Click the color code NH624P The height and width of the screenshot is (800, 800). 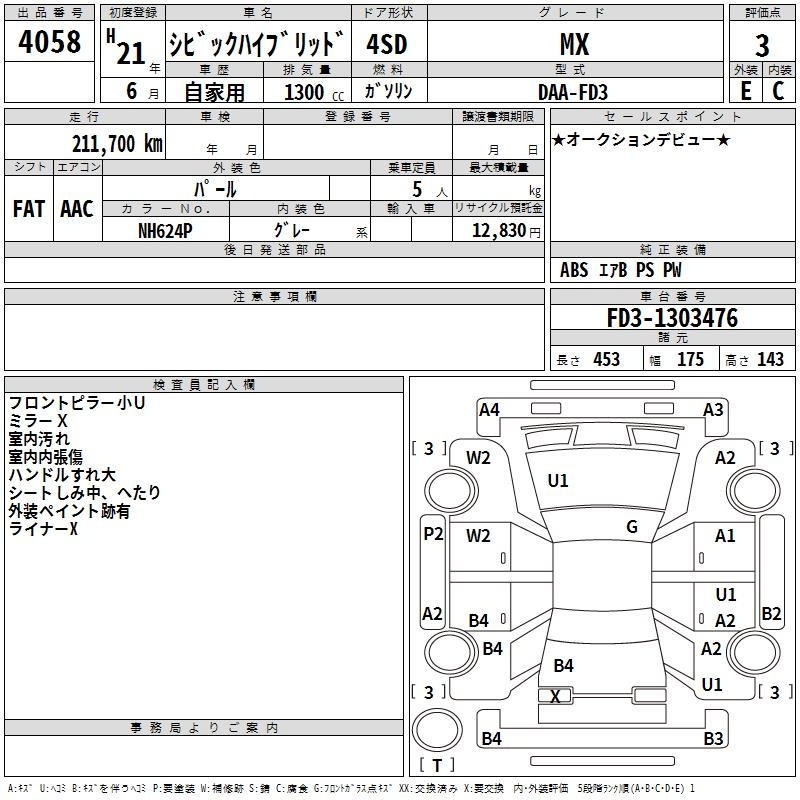(x=166, y=230)
